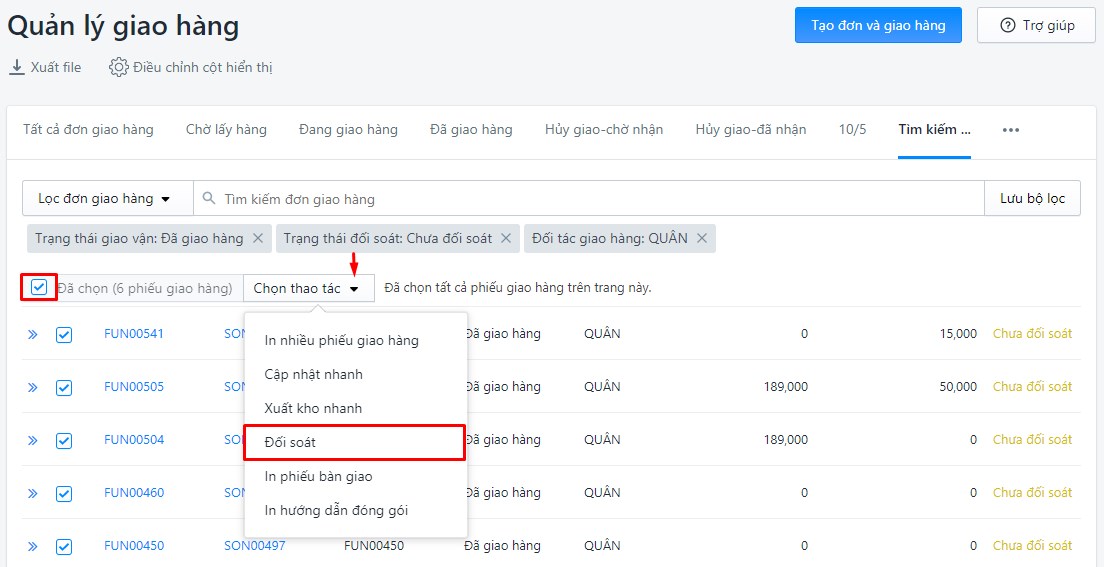This screenshot has height=567, width=1104.
Task: Uncheck the checkbox for FUN00505
Action: (64, 387)
